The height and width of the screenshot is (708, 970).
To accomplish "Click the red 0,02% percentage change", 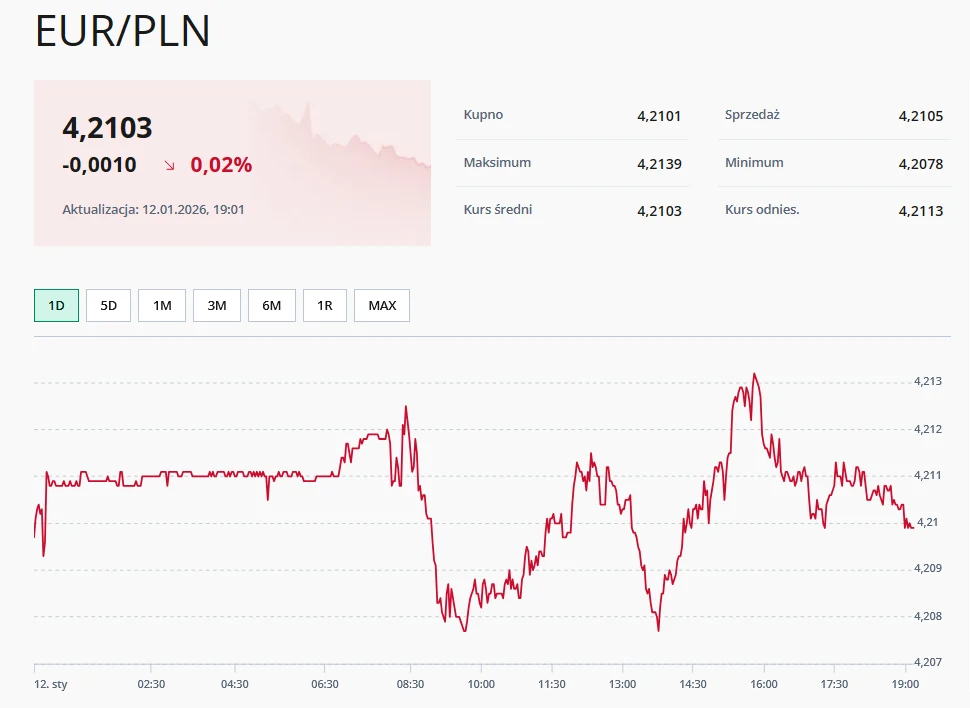I will click(221, 165).
